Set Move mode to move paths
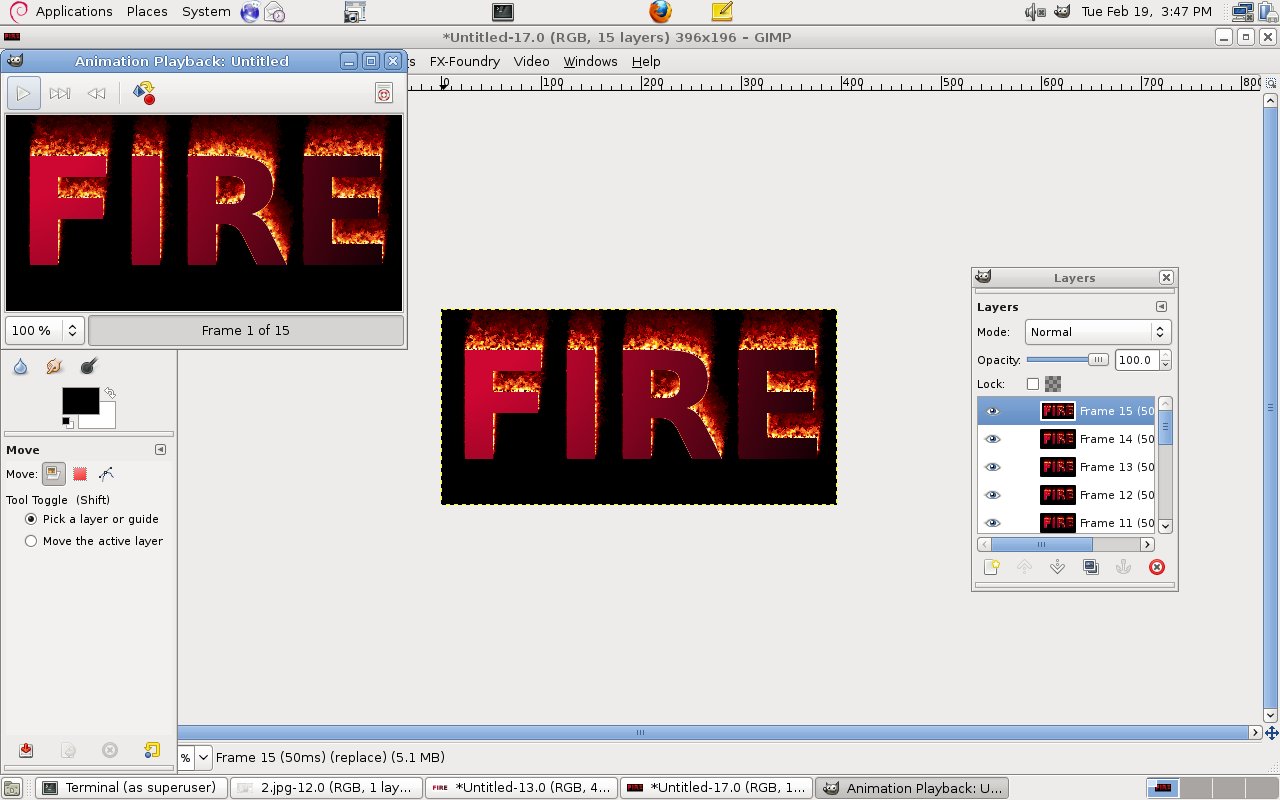Viewport: 1280px width, 800px height. [x=105, y=474]
